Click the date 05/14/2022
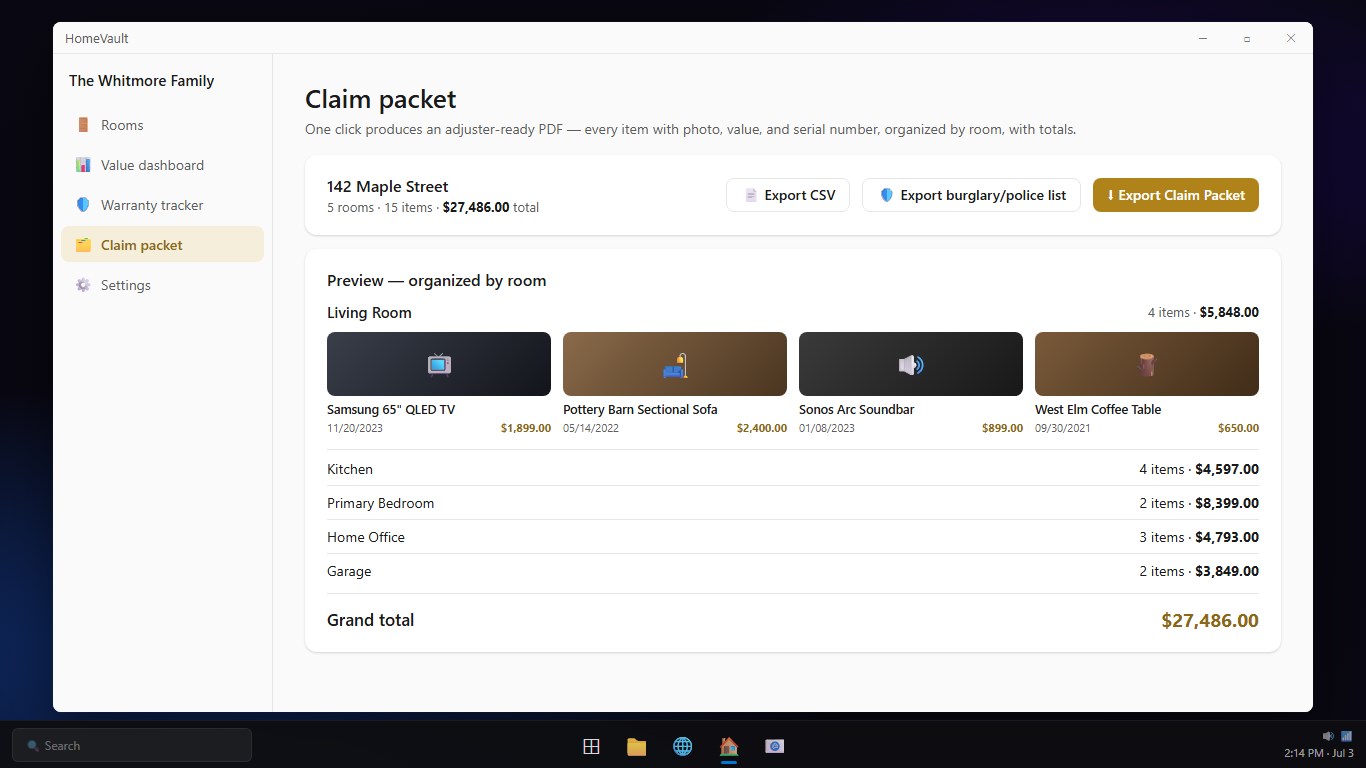This screenshot has width=1366, height=768. (x=591, y=428)
